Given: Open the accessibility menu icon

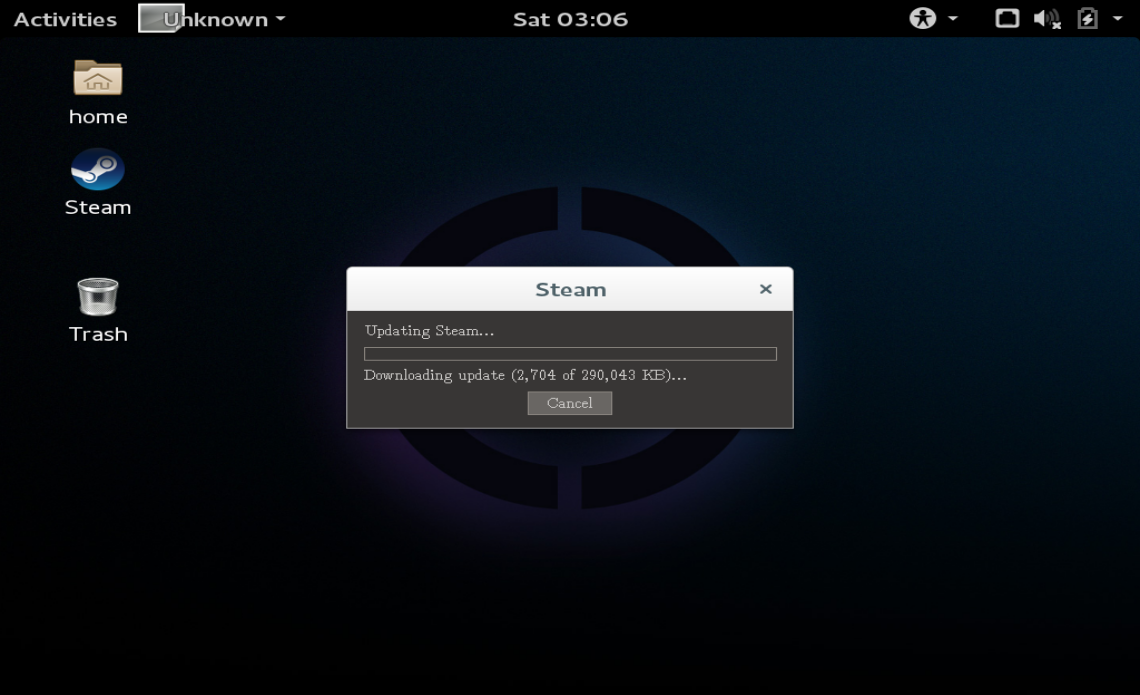Looking at the screenshot, I should tap(923, 18).
